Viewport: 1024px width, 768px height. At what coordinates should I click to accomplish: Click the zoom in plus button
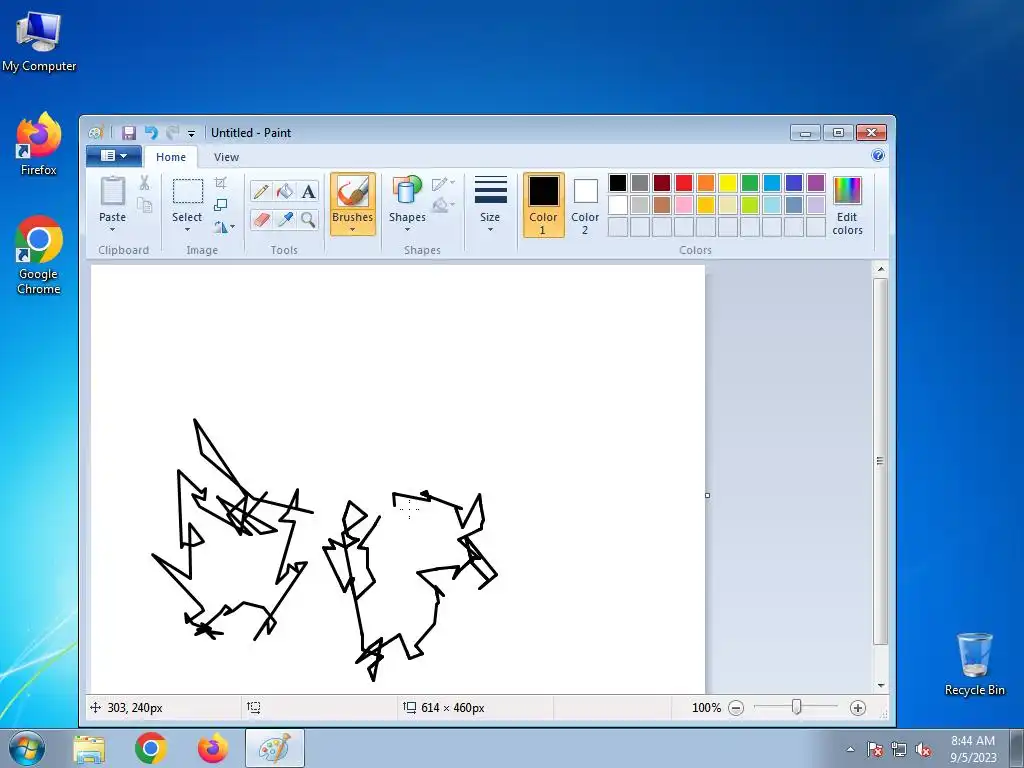coord(857,708)
